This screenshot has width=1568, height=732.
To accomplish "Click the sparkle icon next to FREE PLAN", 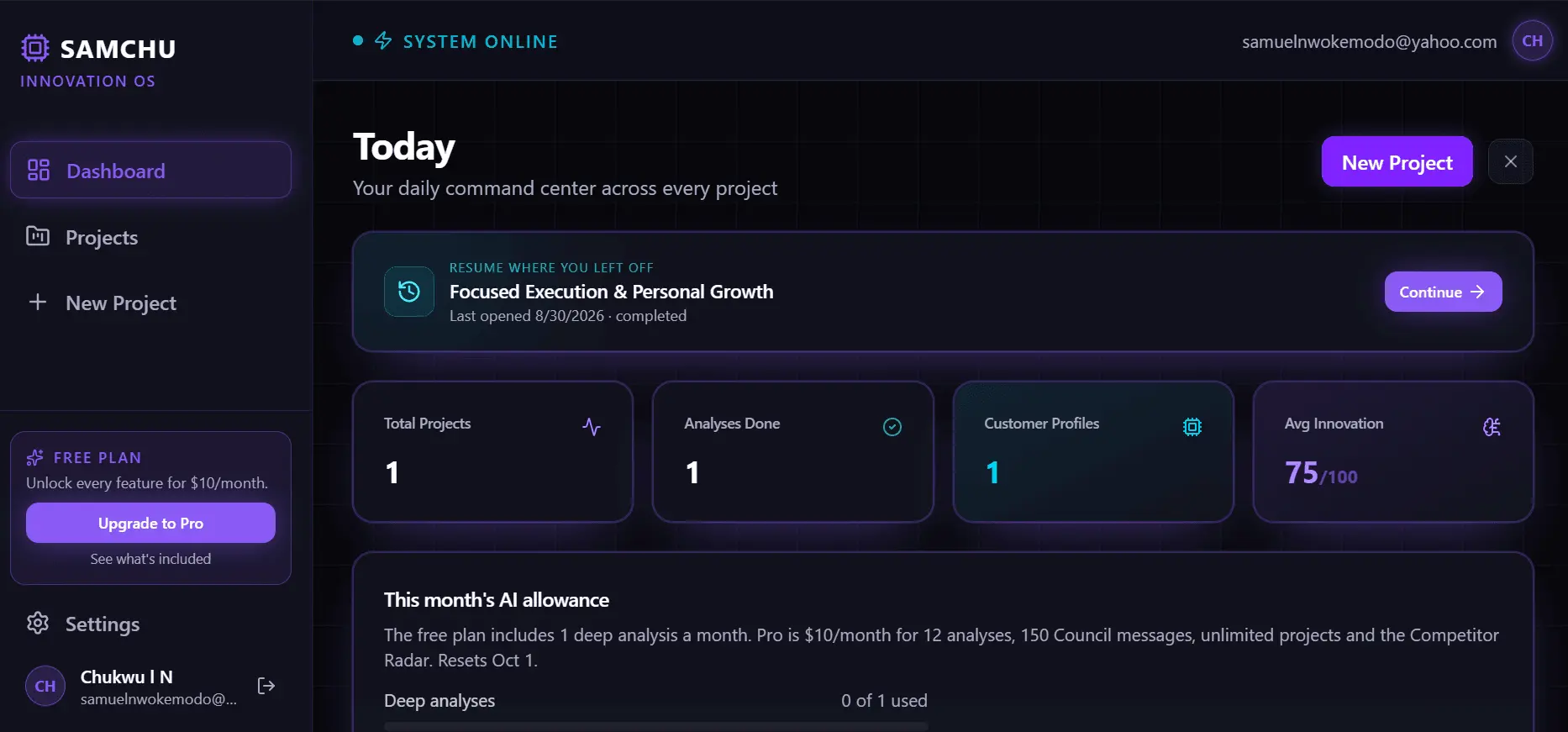I will click(x=35, y=457).
